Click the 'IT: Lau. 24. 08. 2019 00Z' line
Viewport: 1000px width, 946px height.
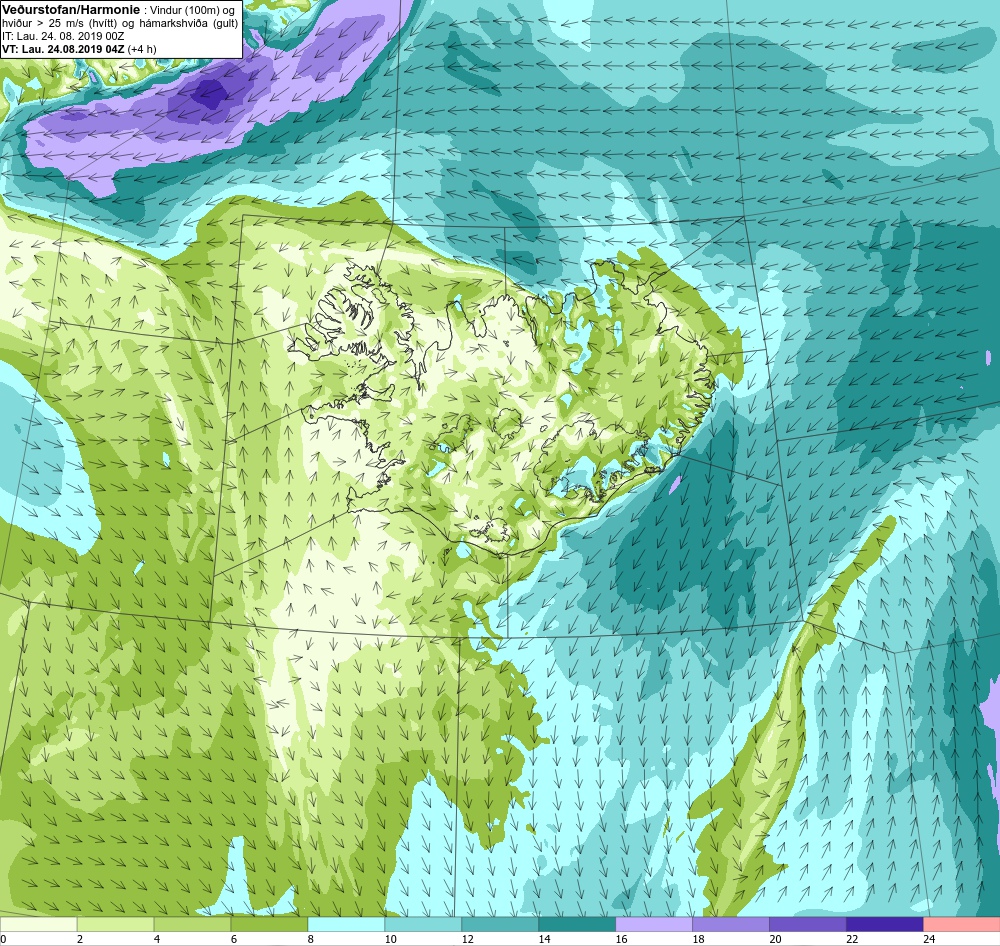(x=63, y=36)
